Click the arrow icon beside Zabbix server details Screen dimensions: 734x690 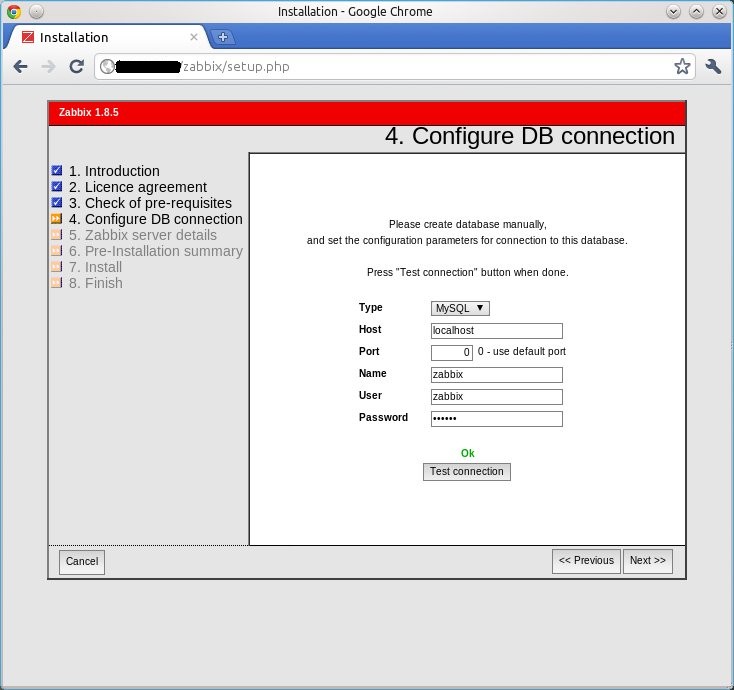57,235
